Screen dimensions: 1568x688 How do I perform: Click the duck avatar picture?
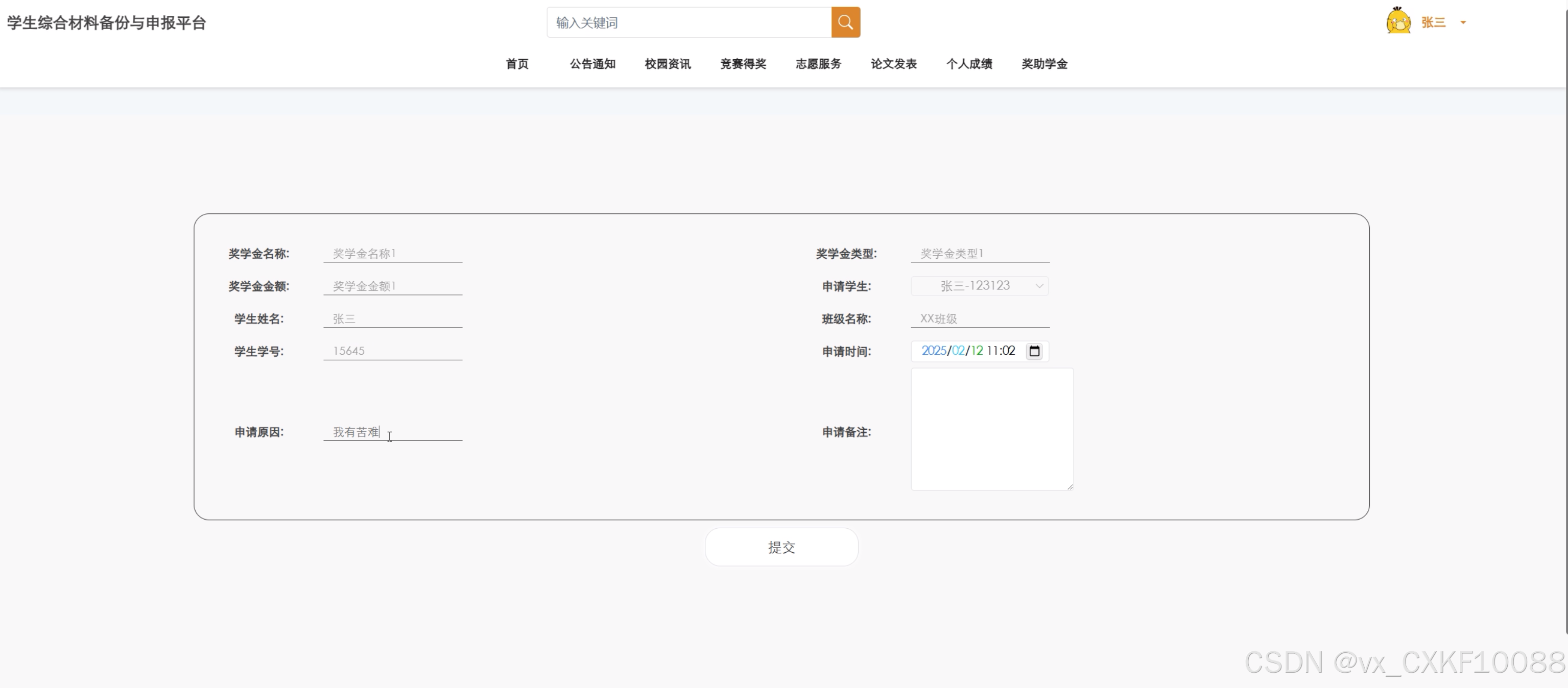(1398, 21)
